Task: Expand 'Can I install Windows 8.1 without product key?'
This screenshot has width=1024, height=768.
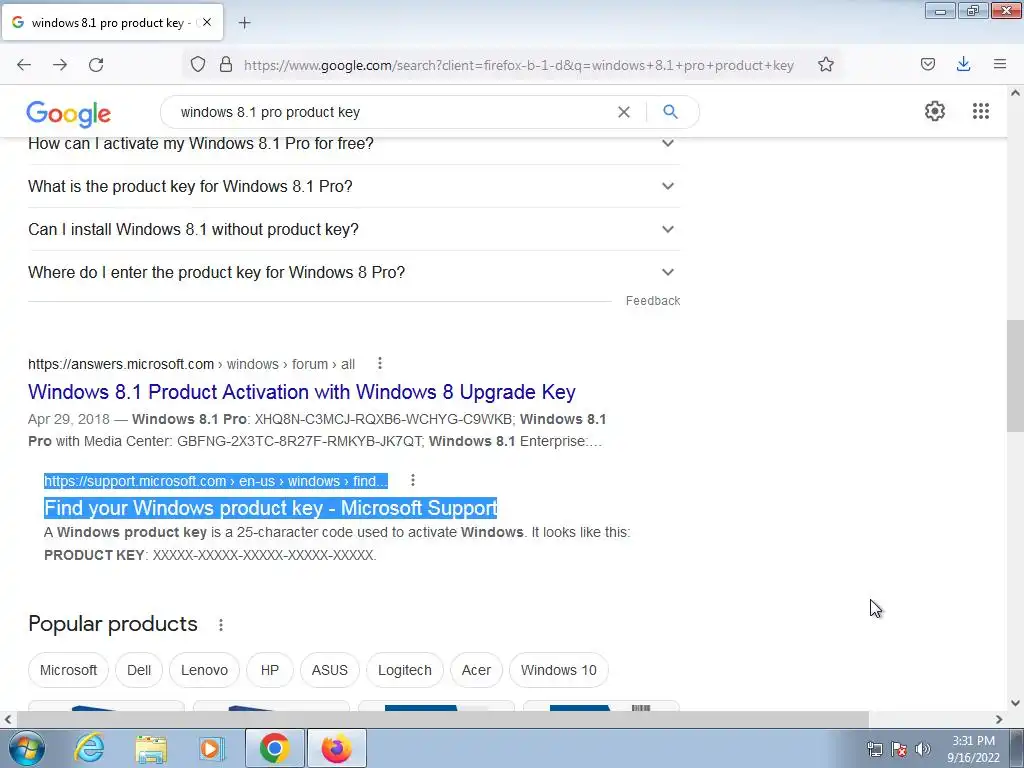Action: [x=354, y=229]
